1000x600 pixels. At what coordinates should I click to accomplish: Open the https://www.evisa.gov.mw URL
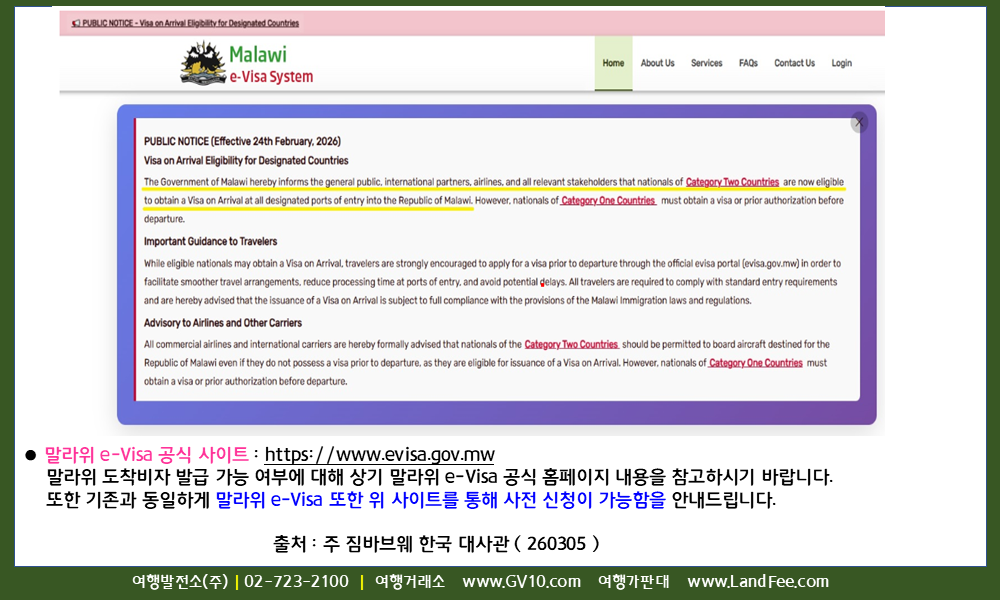point(379,455)
